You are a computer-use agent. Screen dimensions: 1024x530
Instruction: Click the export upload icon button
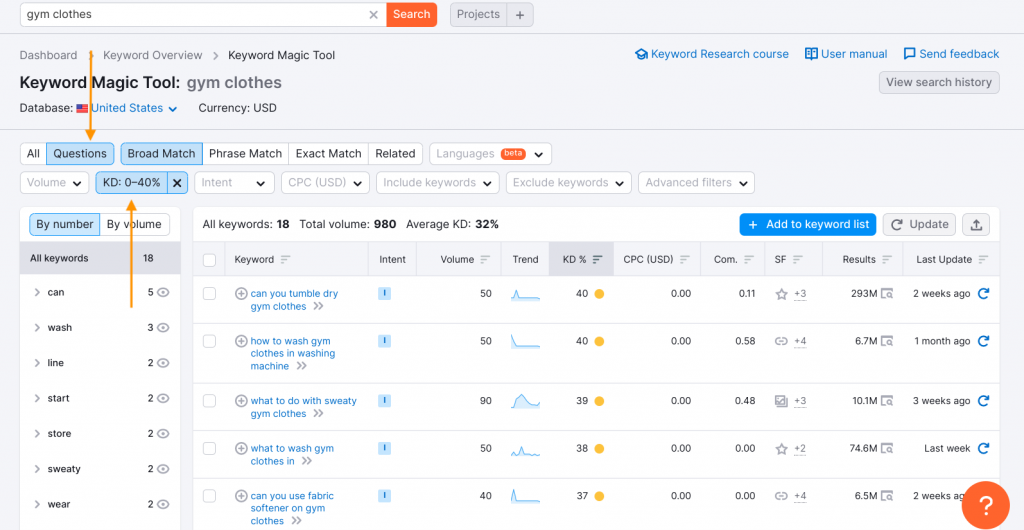[x=976, y=225]
